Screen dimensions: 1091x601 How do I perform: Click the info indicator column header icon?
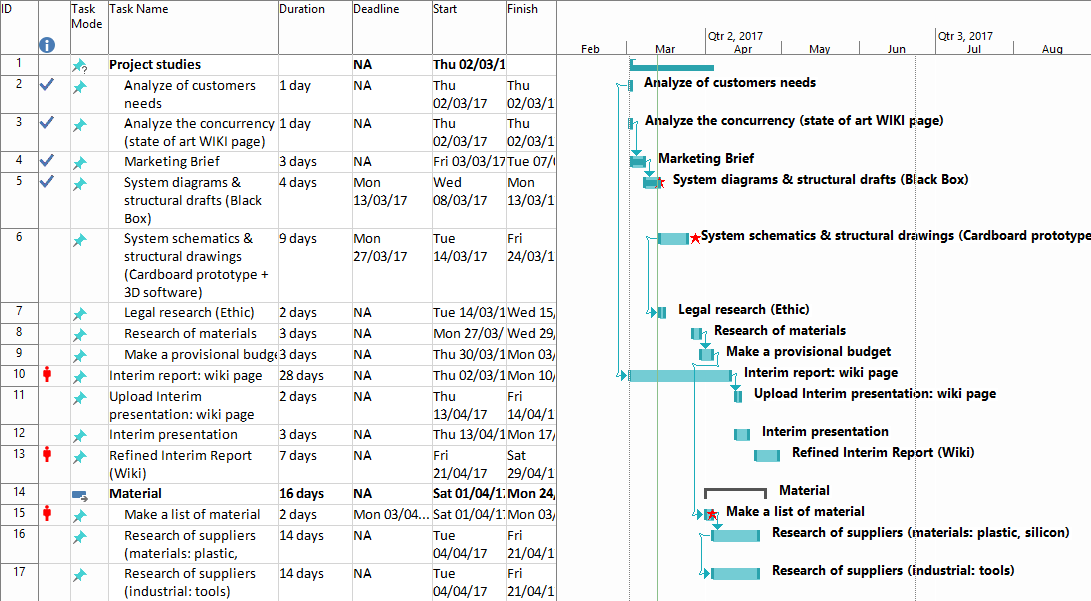tap(47, 45)
